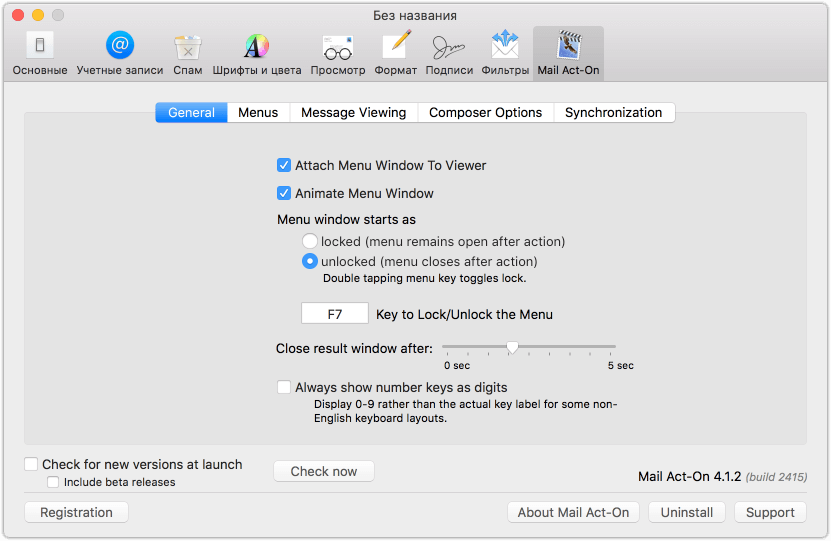Click the Registration button
This screenshot has height=541, width=831.
click(x=76, y=512)
